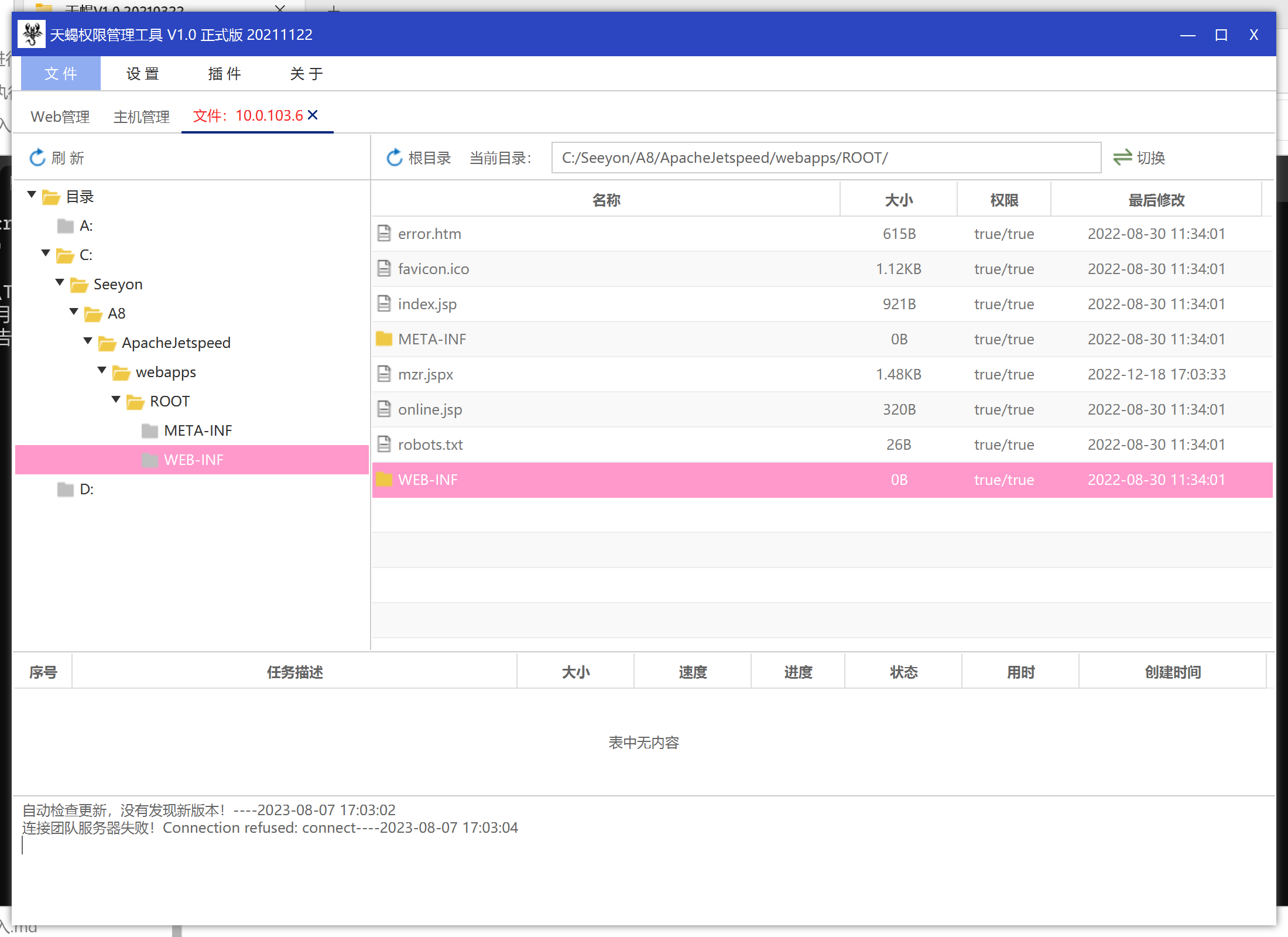
Task: Collapse the ApacheJetspeed folder node
Action: [88, 341]
